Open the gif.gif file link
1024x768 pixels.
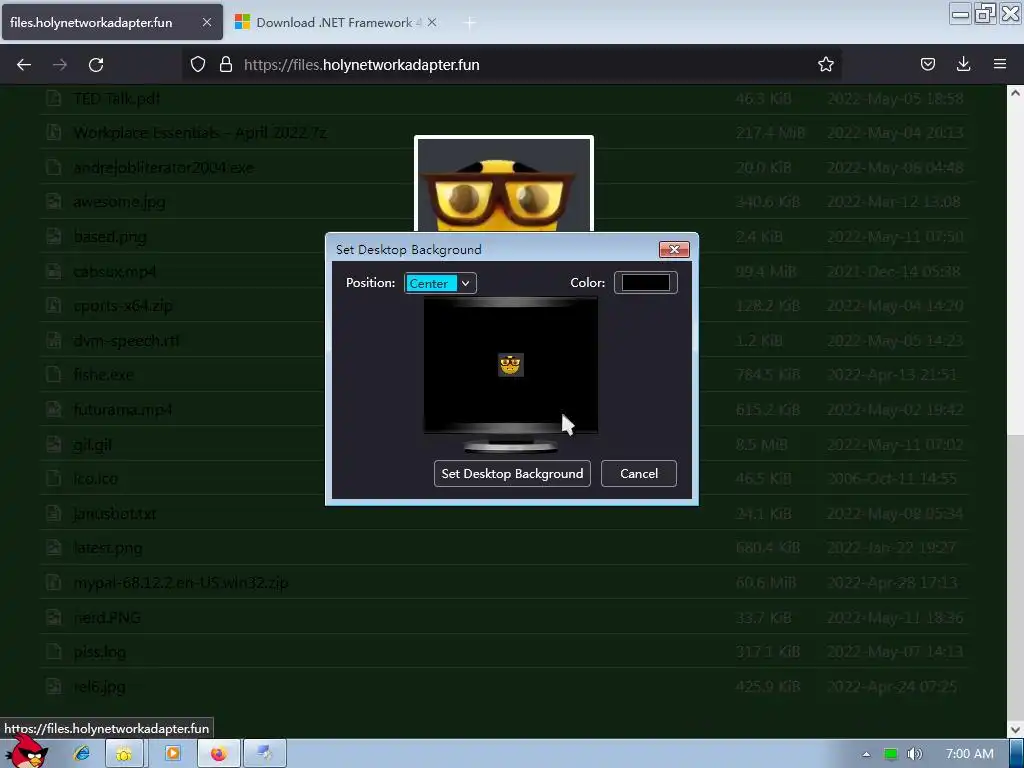[92, 445]
